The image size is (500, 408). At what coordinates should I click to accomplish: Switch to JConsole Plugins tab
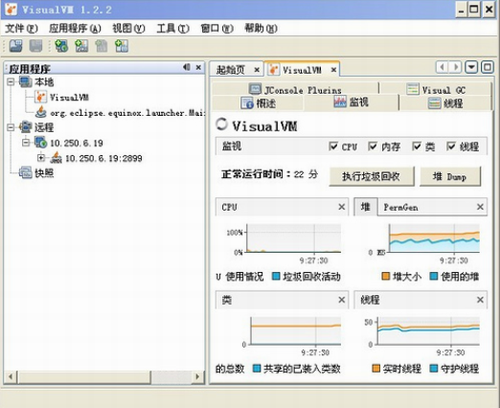(295, 89)
